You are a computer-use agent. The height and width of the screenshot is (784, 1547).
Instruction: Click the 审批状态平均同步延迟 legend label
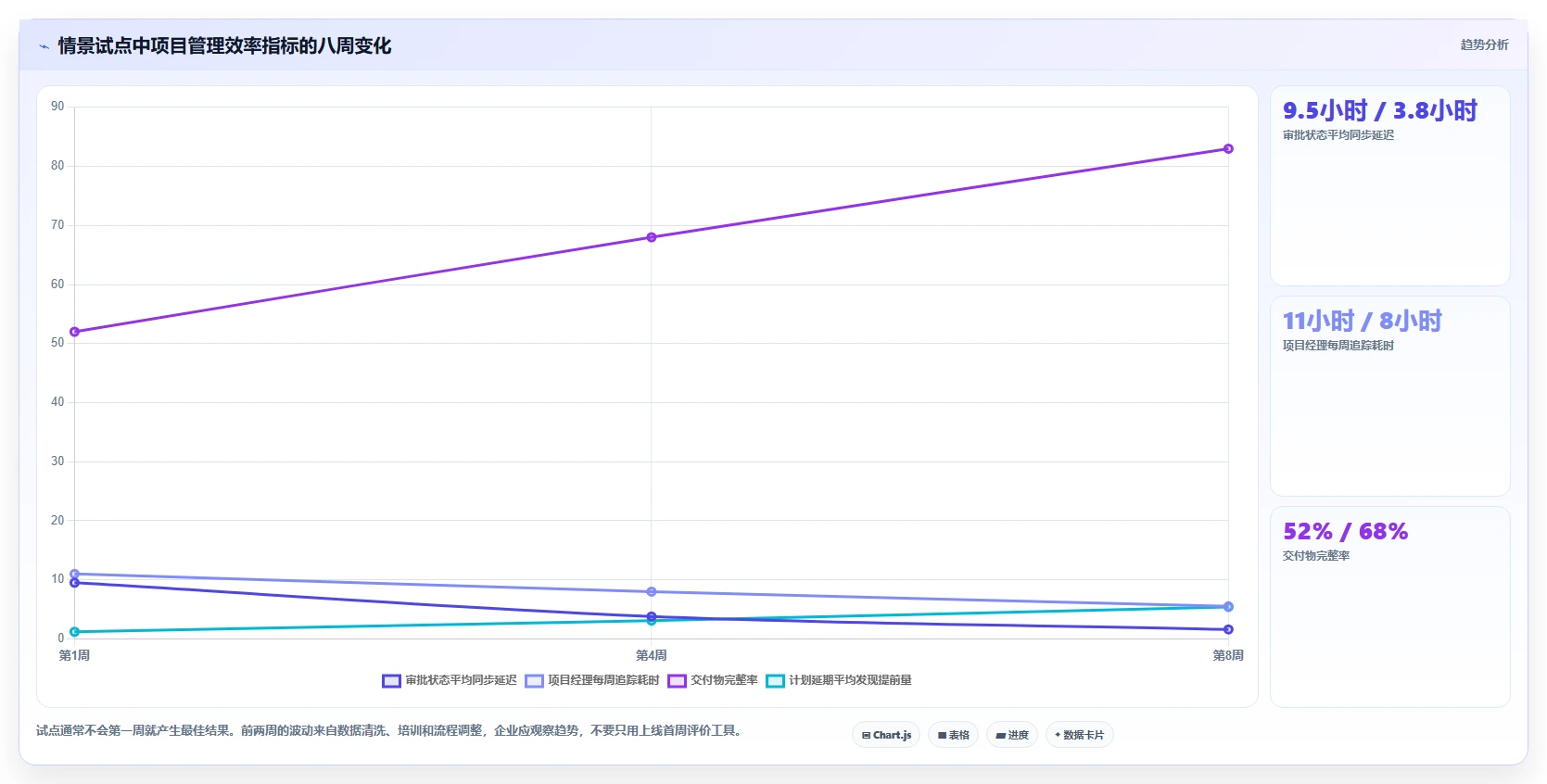point(461,680)
